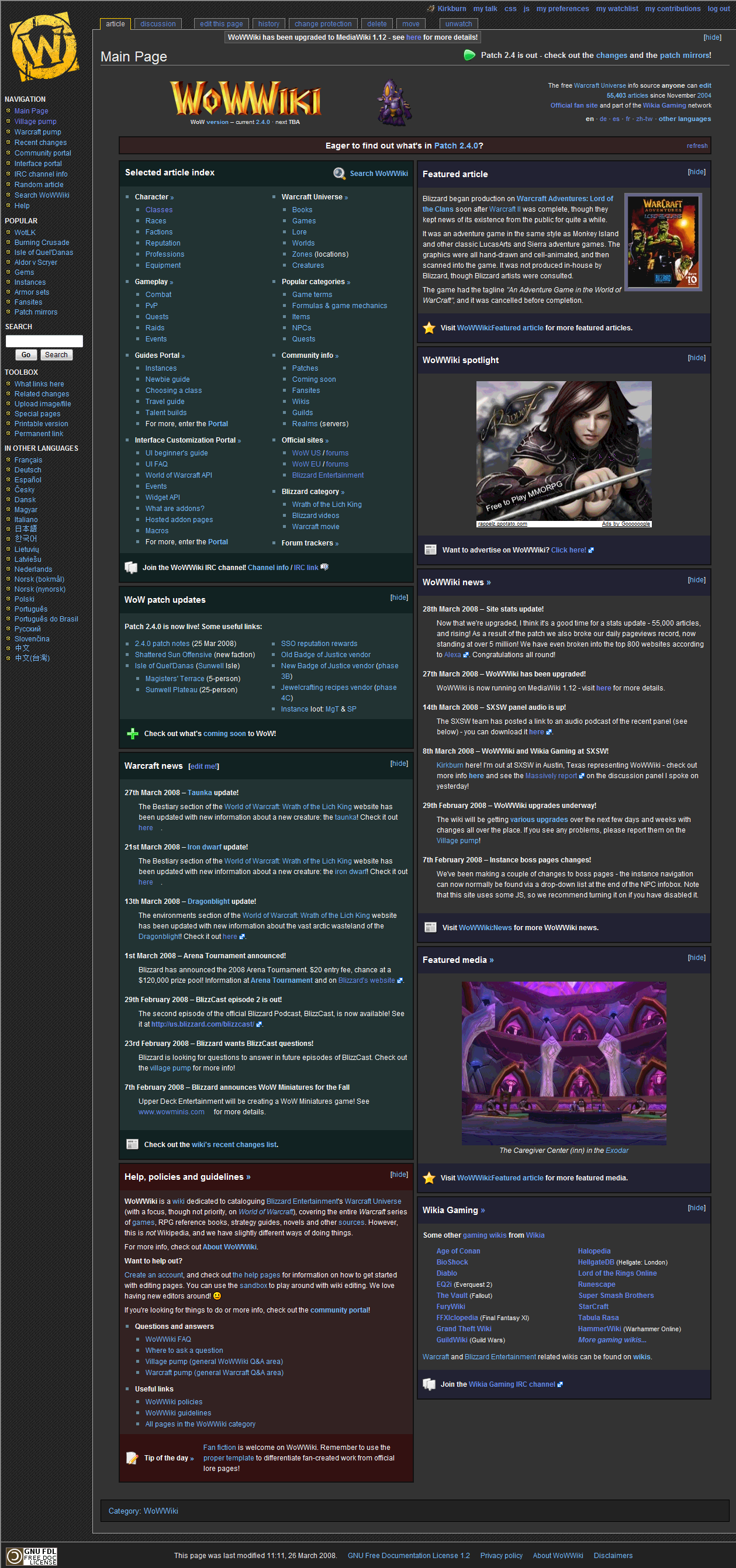Open the Character category heading
This screenshot has height=1568, width=736.
click(154, 197)
